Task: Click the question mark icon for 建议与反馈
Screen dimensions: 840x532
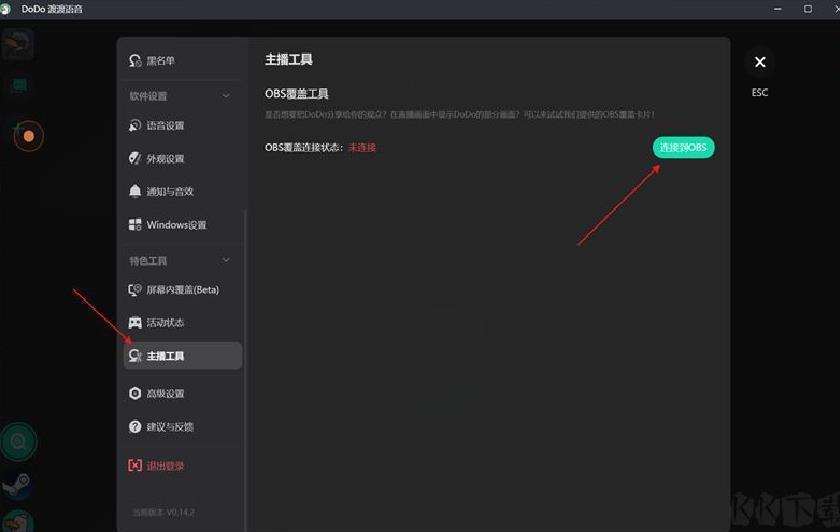Action: pyautogui.click(x=135, y=427)
